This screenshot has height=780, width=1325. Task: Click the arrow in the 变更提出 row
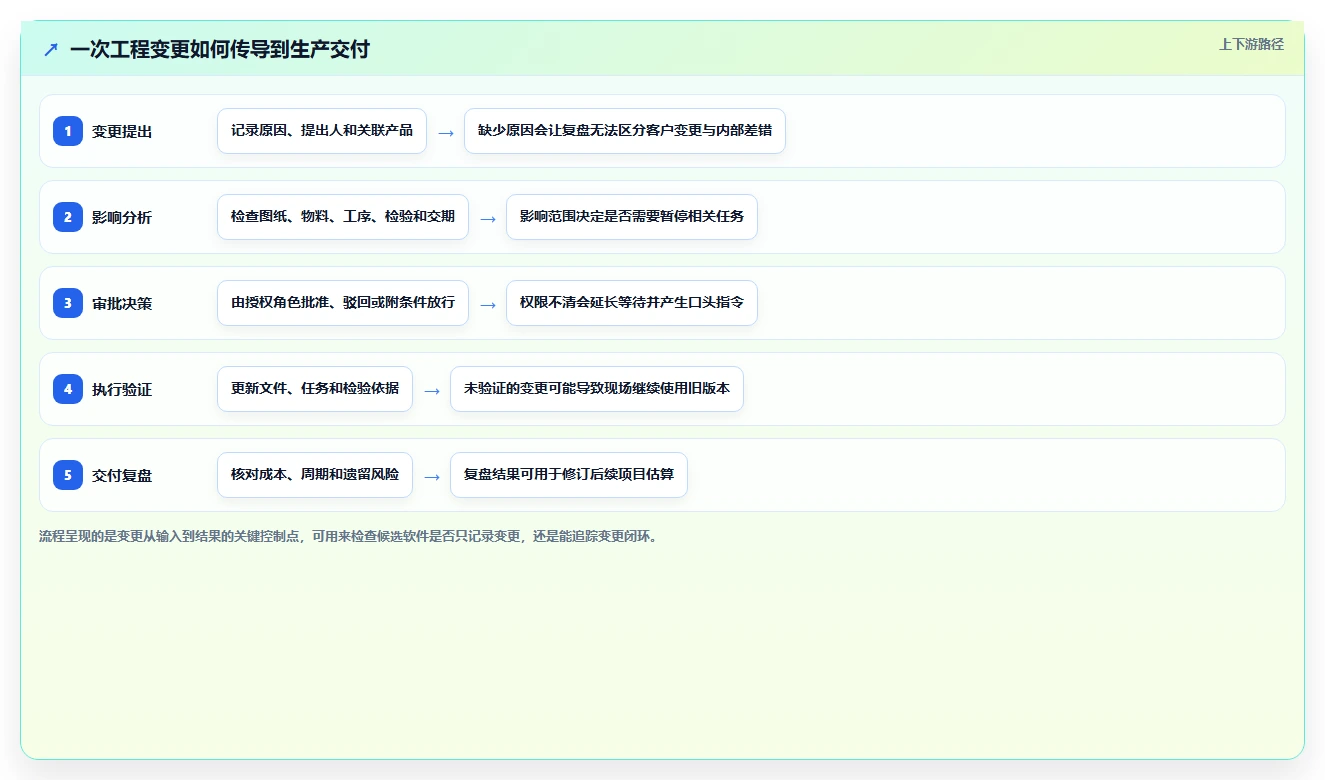(446, 132)
